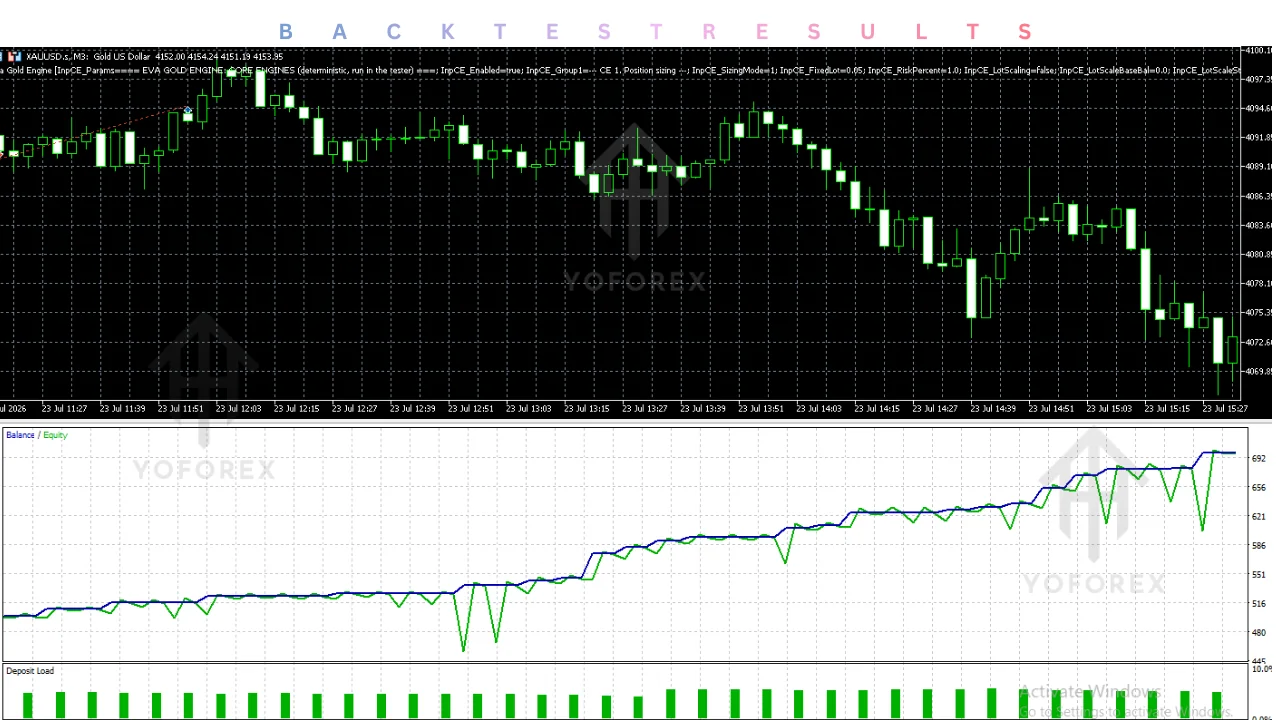Viewport: 1280px width, 720px height.
Task: Click InpCE_RiskPercent=1.0 parameter text
Action: coord(913,70)
